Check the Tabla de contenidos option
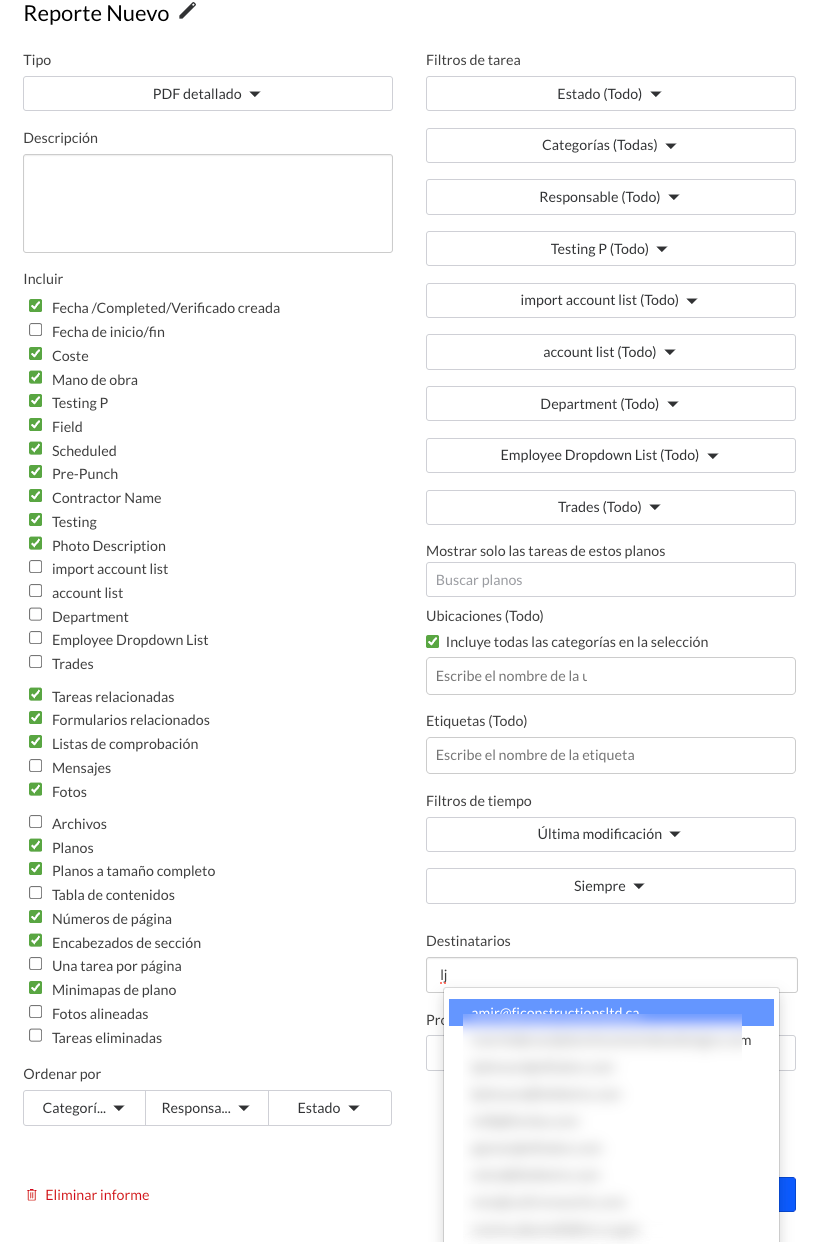Viewport: 818px width, 1244px height. click(x=36, y=894)
